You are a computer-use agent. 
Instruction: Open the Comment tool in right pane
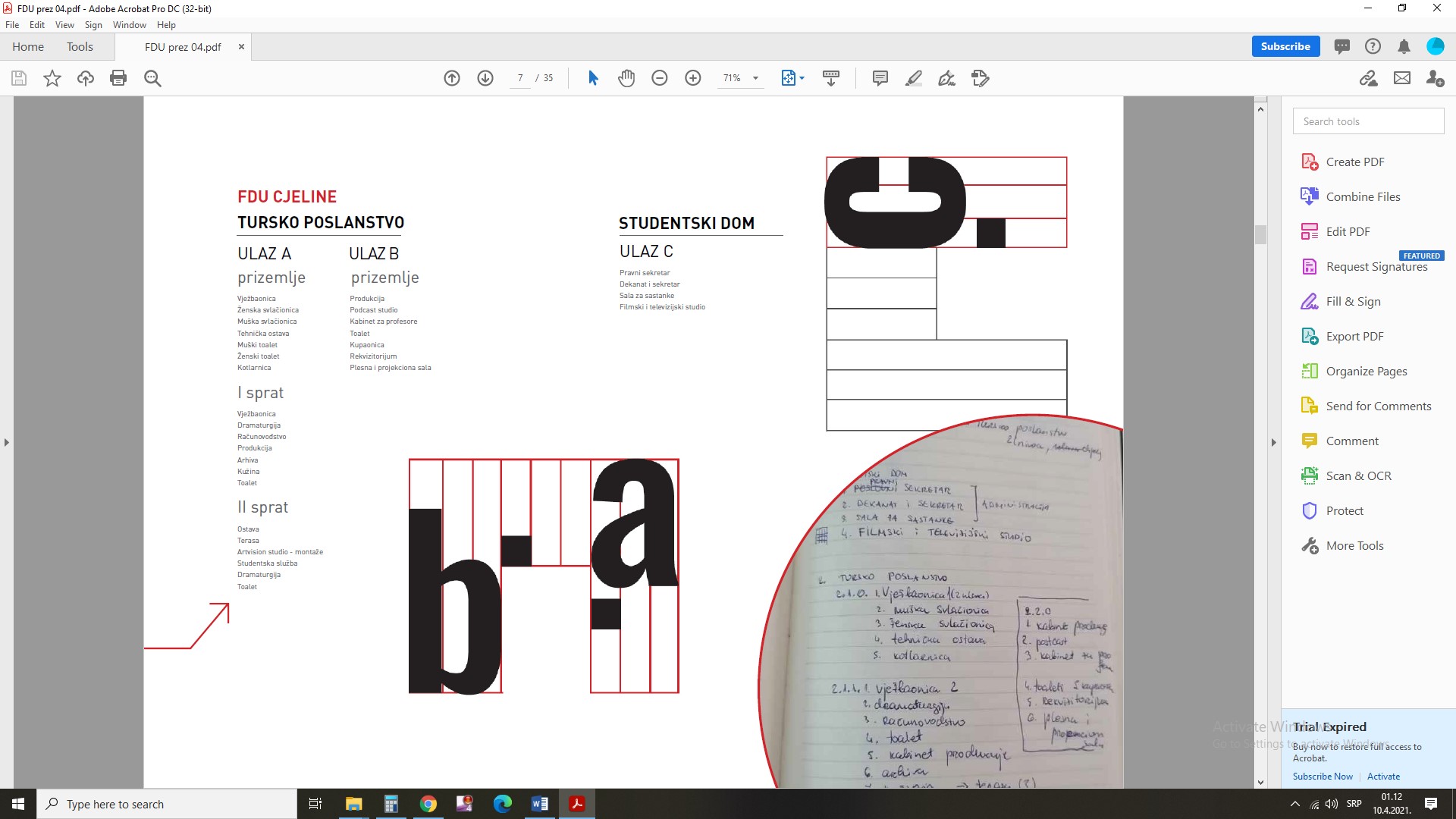tap(1352, 441)
